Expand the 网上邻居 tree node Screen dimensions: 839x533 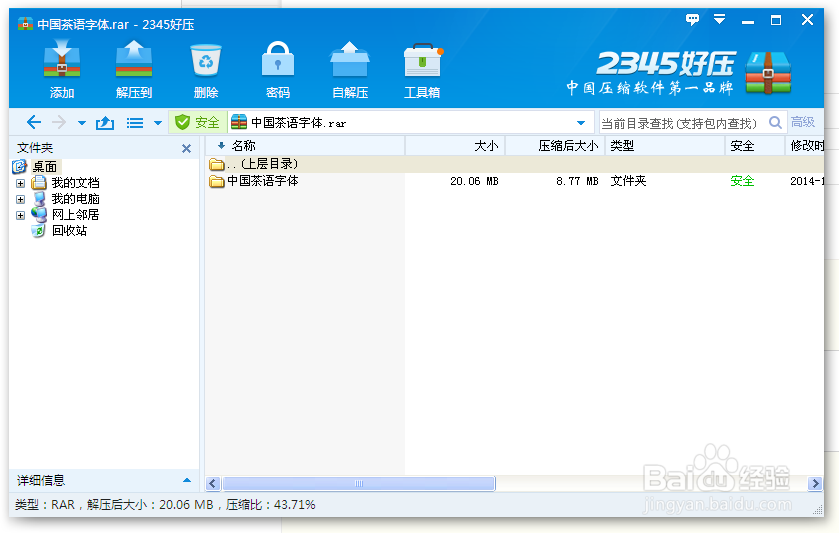(20, 216)
